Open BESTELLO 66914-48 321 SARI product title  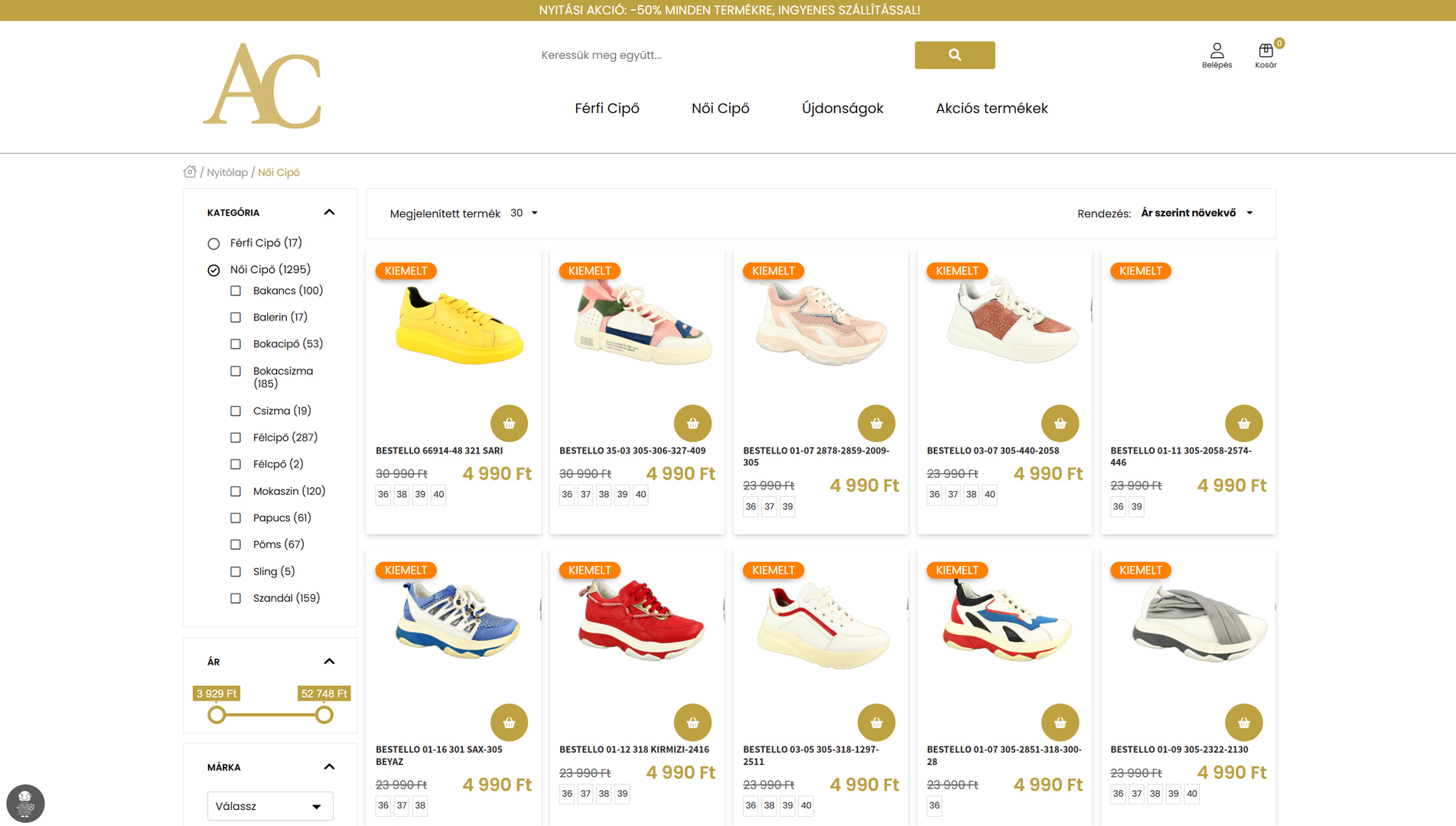[x=439, y=450]
